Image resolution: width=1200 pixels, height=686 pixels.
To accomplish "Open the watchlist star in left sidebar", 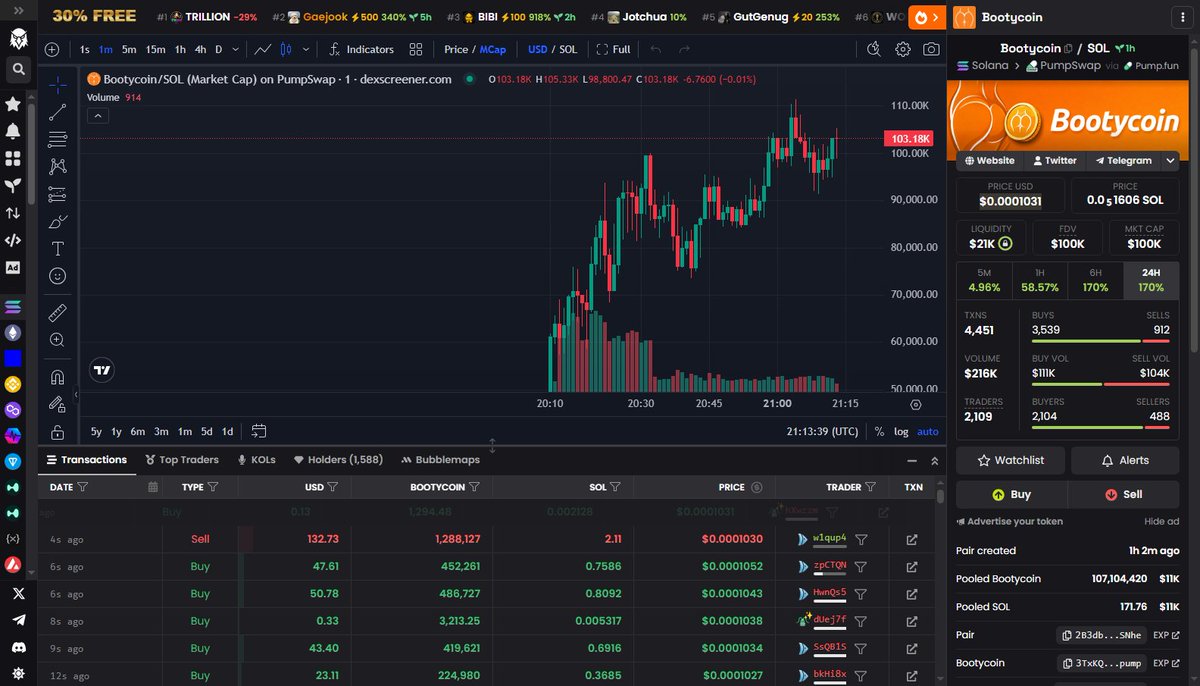I will click(x=13, y=104).
